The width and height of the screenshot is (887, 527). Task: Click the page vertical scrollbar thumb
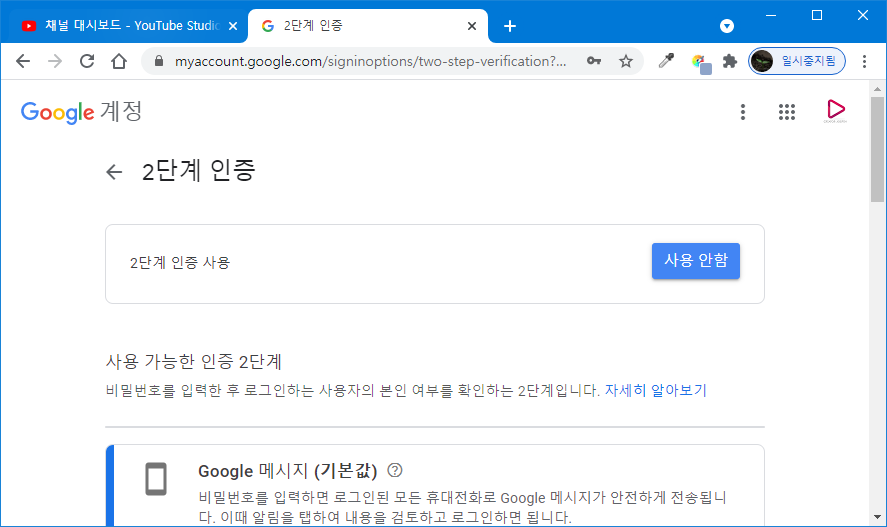tap(877, 149)
